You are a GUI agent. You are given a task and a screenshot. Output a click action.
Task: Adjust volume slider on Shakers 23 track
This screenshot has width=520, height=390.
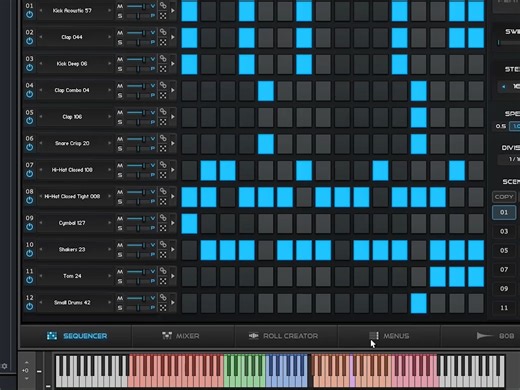(x=137, y=245)
